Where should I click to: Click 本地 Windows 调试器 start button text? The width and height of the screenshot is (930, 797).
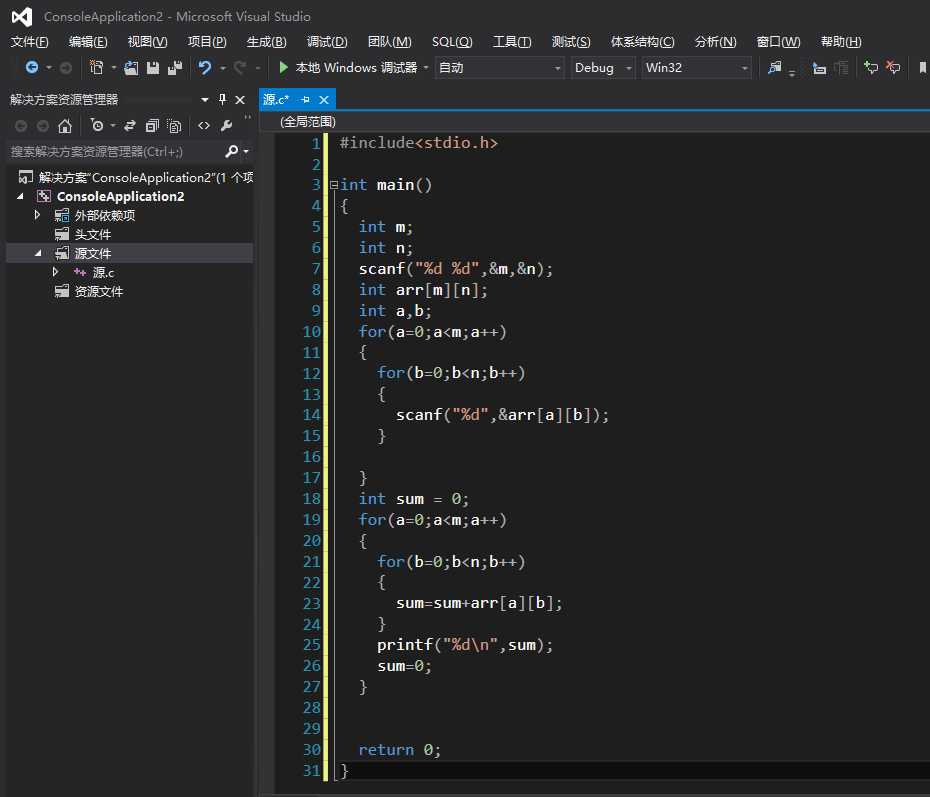pyautogui.click(x=356, y=68)
